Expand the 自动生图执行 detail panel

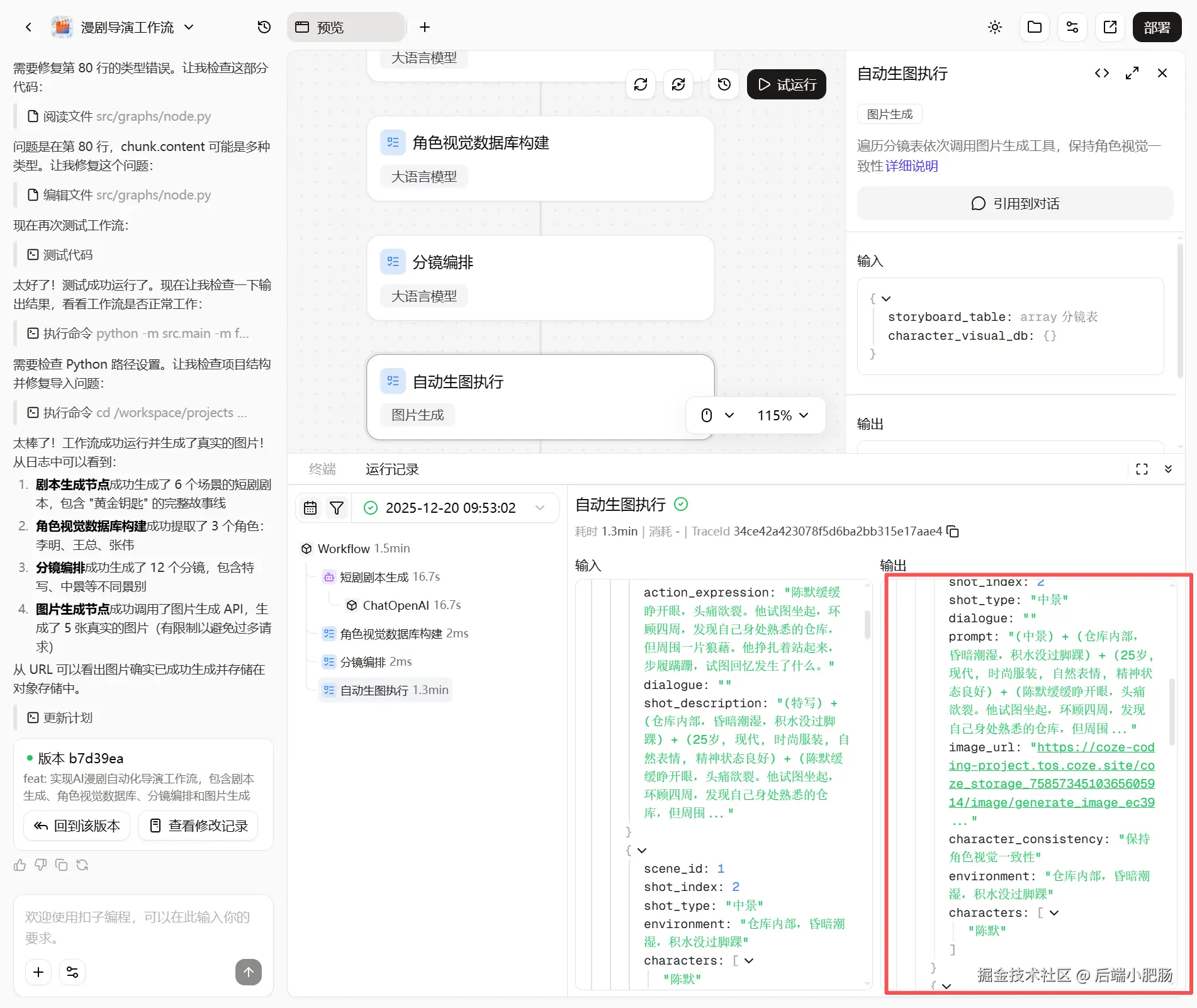click(x=1132, y=73)
